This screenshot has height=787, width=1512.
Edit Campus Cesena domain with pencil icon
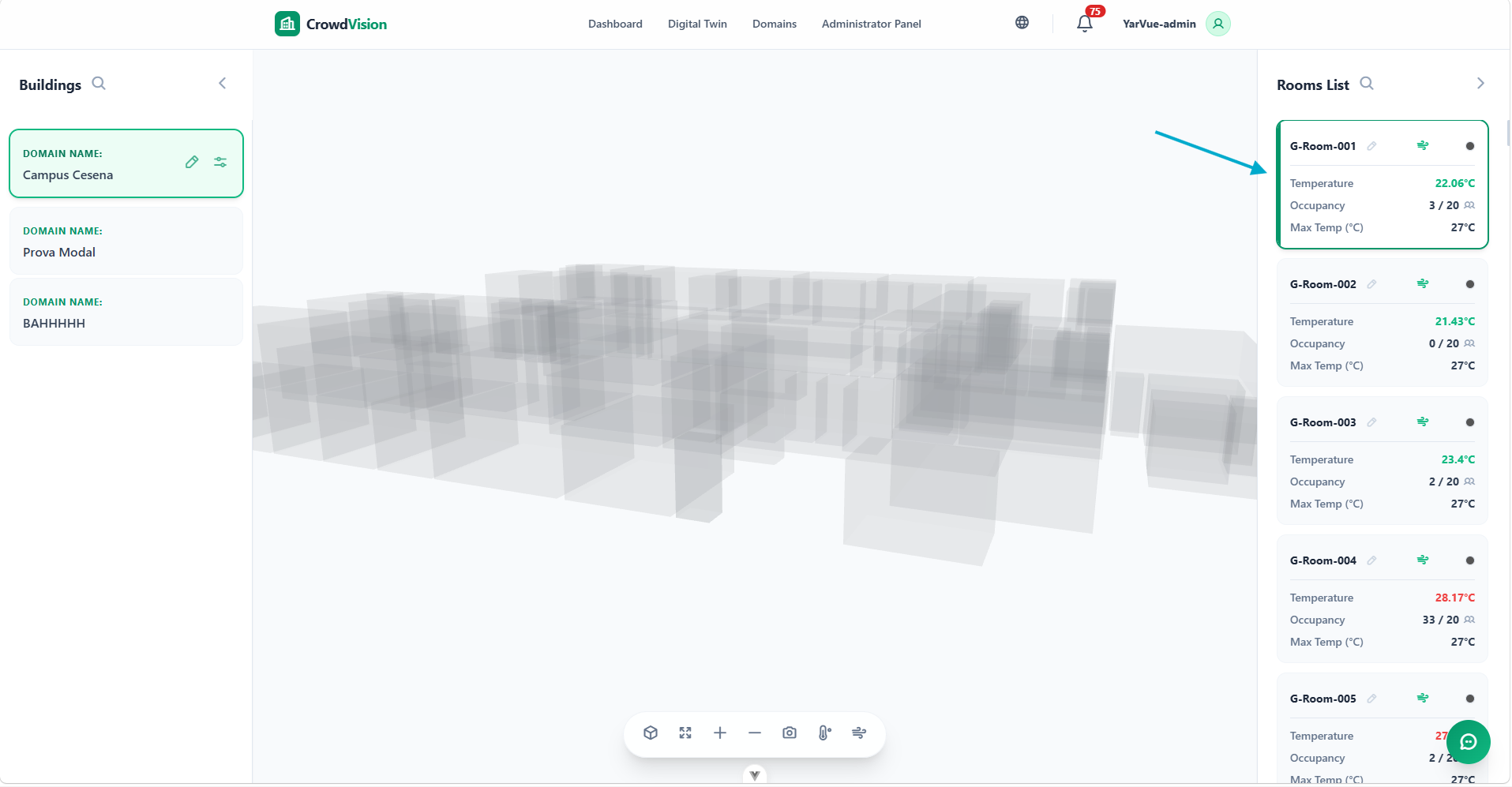192,162
